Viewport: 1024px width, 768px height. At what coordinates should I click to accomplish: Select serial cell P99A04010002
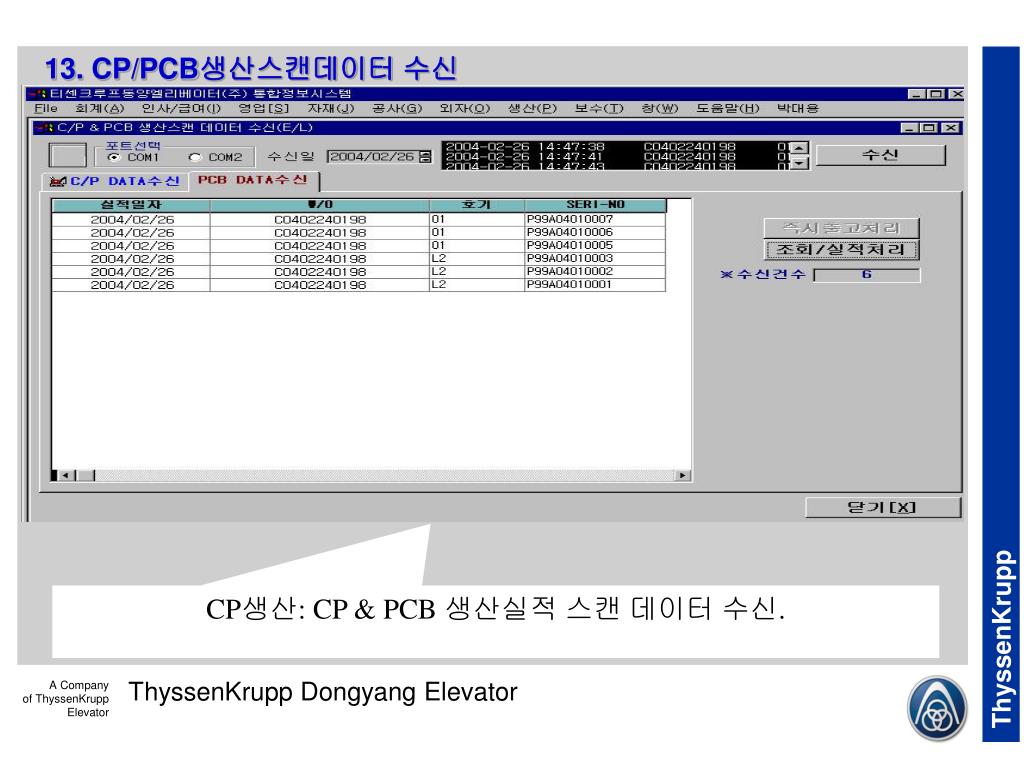click(x=595, y=272)
